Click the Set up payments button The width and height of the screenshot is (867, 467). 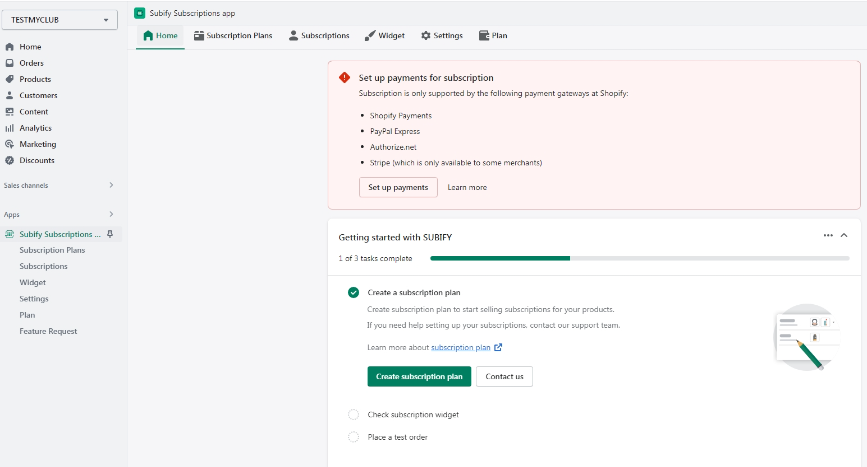coord(398,187)
